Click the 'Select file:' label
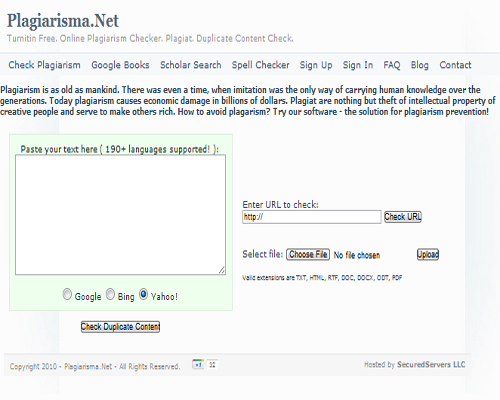This screenshot has height=400, width=500. pyautogui.click(x=263, y=254)
